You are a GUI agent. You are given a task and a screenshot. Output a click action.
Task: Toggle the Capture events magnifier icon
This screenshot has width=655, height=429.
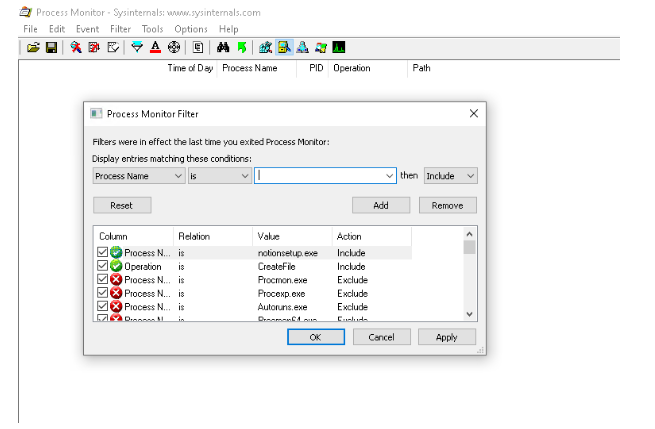76,48
